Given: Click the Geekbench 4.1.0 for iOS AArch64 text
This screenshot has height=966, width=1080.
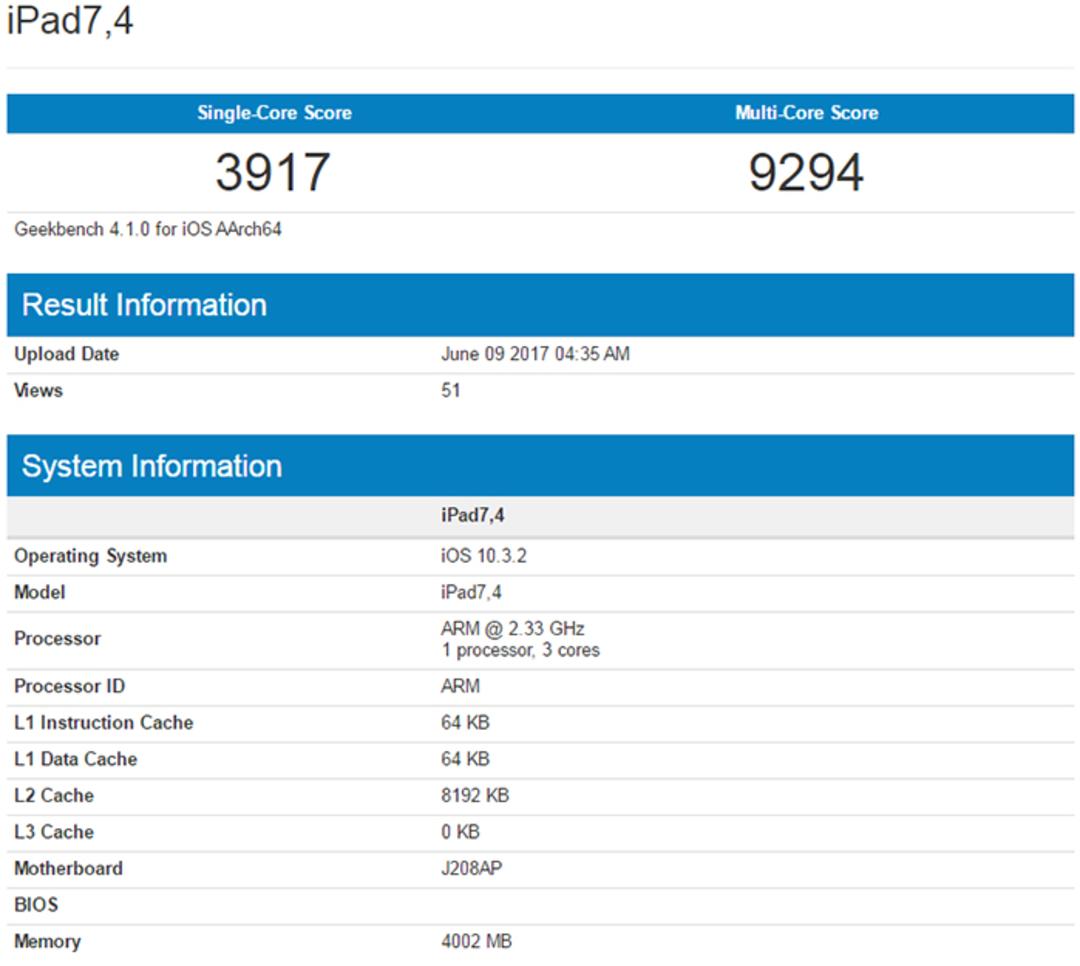Looking at the screenshot, I should [x=148, y=229].
